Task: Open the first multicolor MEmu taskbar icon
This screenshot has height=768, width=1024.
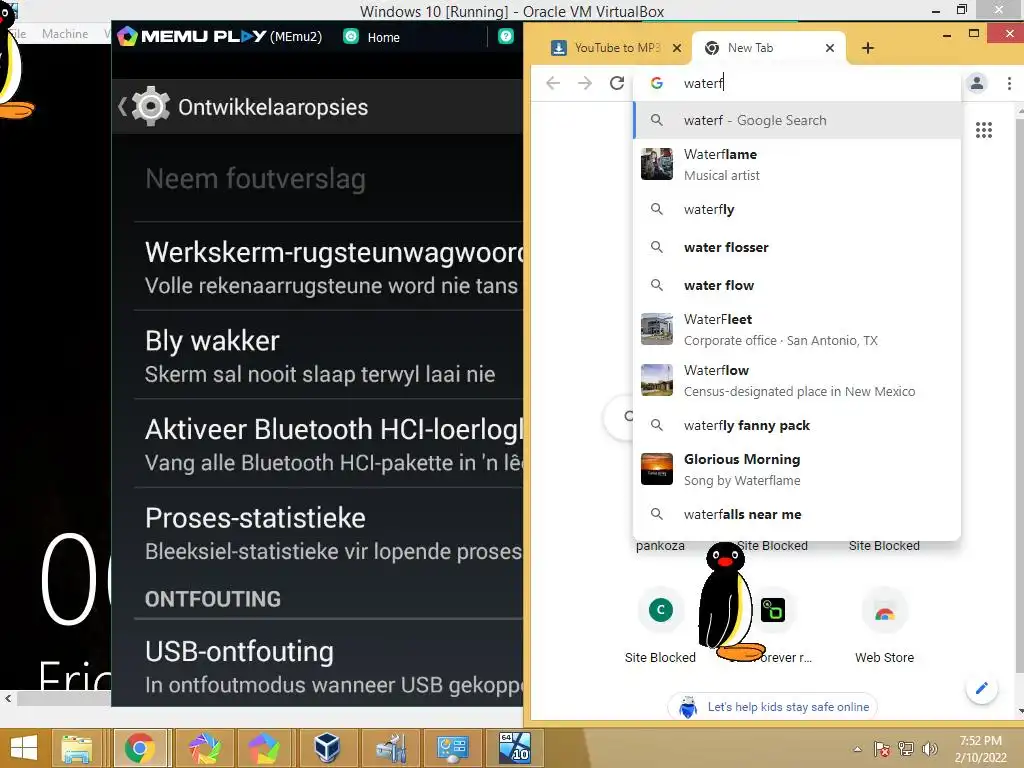Action: [204, 748]
